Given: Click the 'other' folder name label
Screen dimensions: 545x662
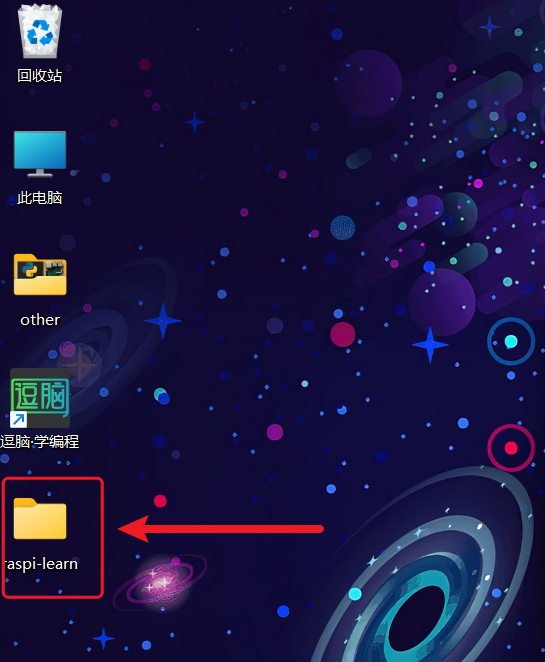Looking at the screenshot, I should 40,320.
